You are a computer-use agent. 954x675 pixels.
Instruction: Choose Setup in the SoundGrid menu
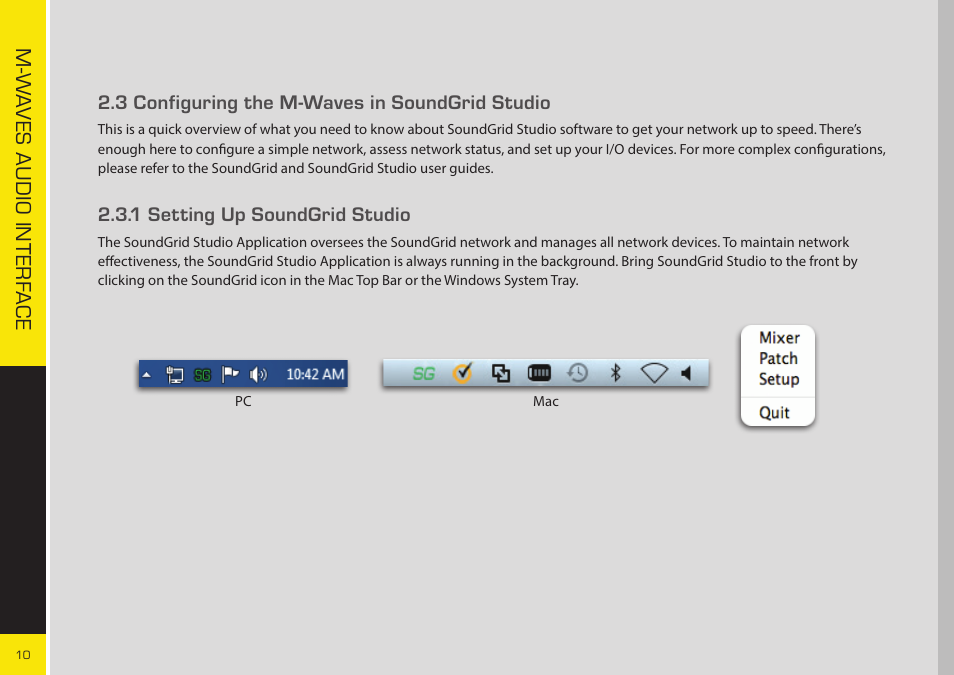point(779,379)
